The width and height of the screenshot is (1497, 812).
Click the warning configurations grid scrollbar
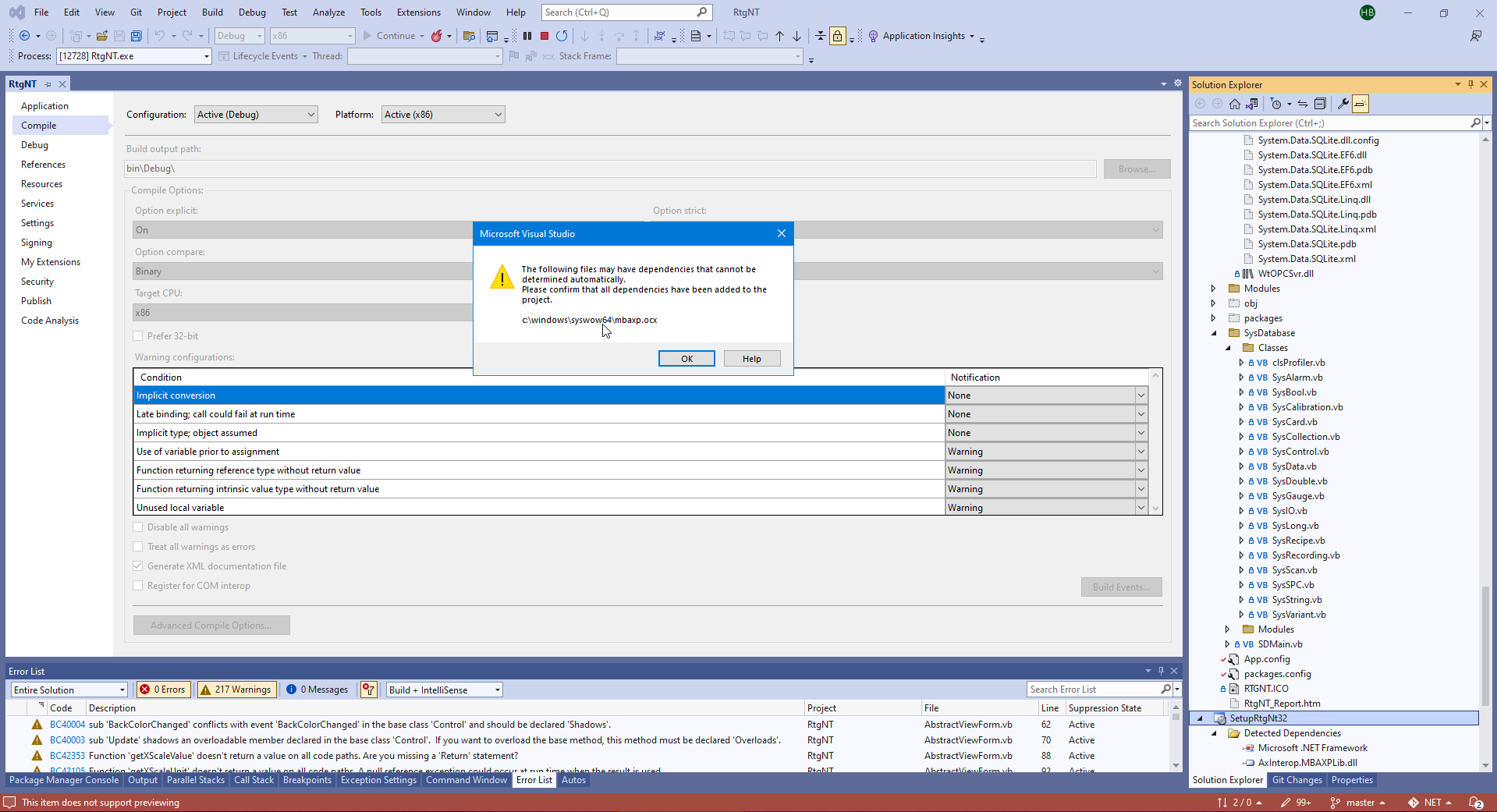click(x=1156, y=442)
